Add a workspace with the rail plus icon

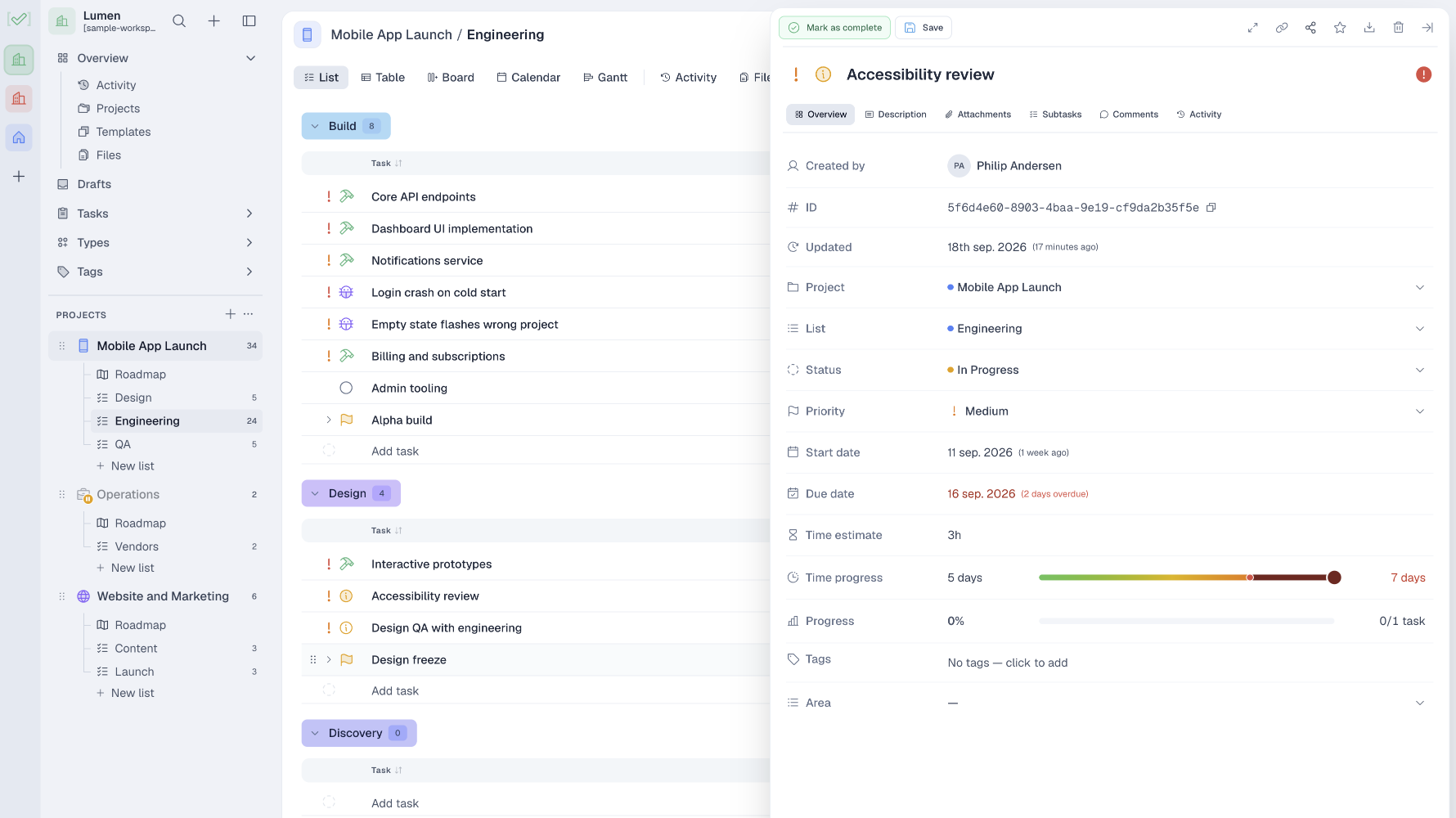point(19,177)
